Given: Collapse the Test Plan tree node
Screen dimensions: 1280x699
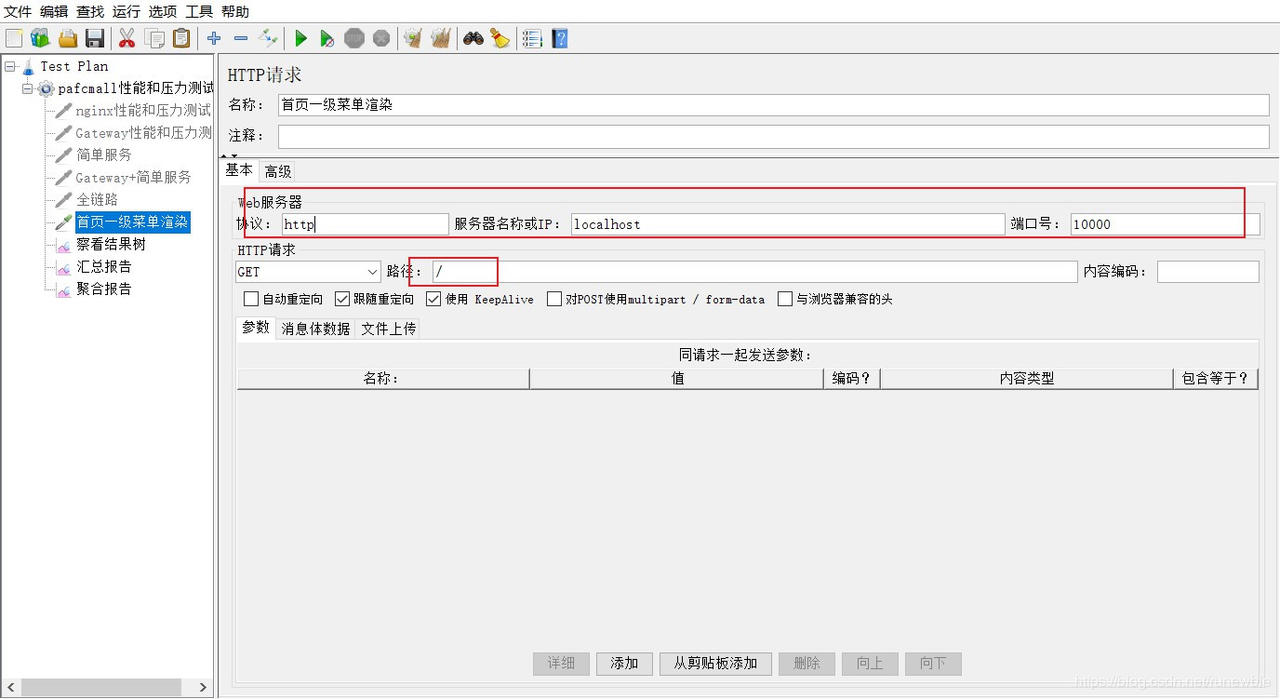Looking at the screenshot, I should pyautogui.click(x=9, y=66).
